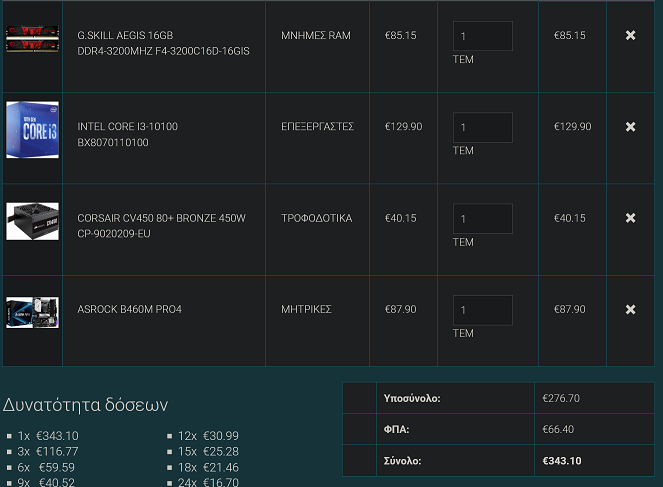Click the 3x €116.77 installment option

(x=48, y=451)
